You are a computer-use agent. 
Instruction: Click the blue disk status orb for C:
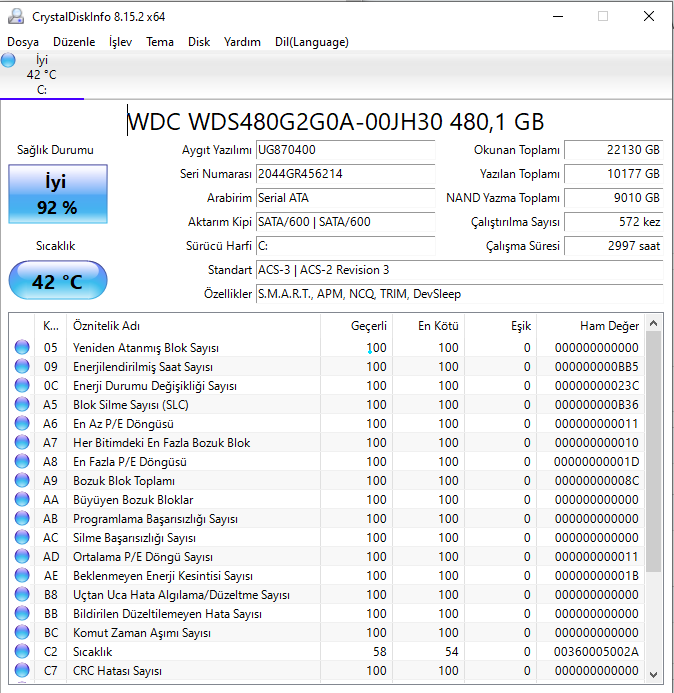[x=8, y=60]
